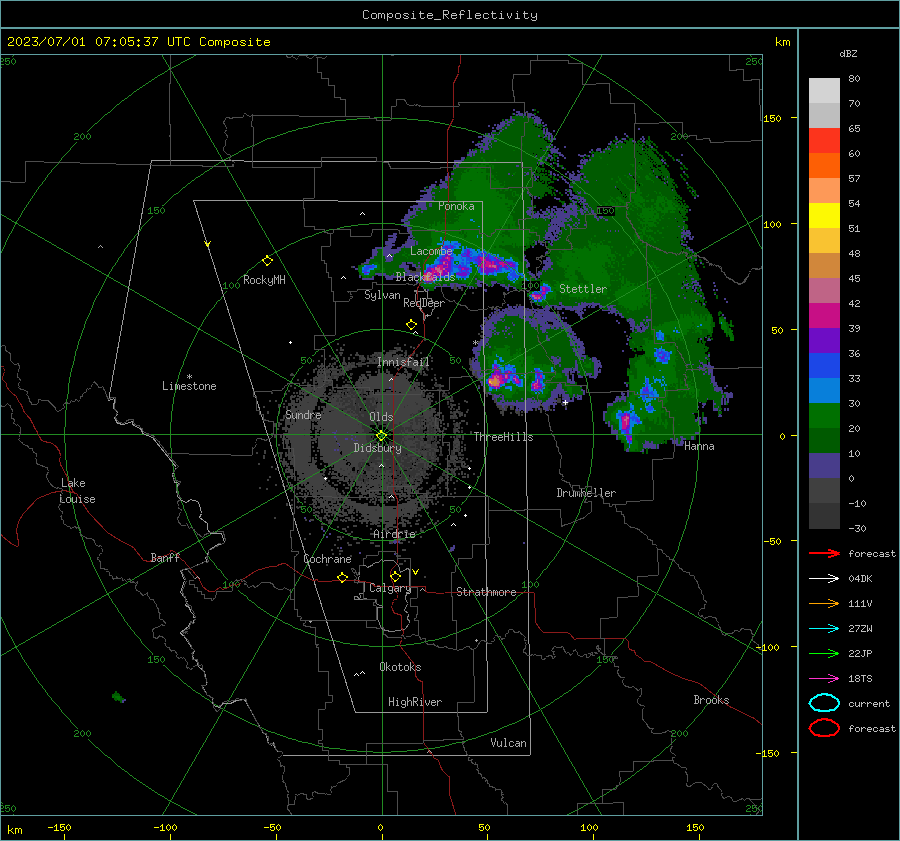Click the storm cell echo west of Hanna
The image size is (900, 841).
click(626, 422)
